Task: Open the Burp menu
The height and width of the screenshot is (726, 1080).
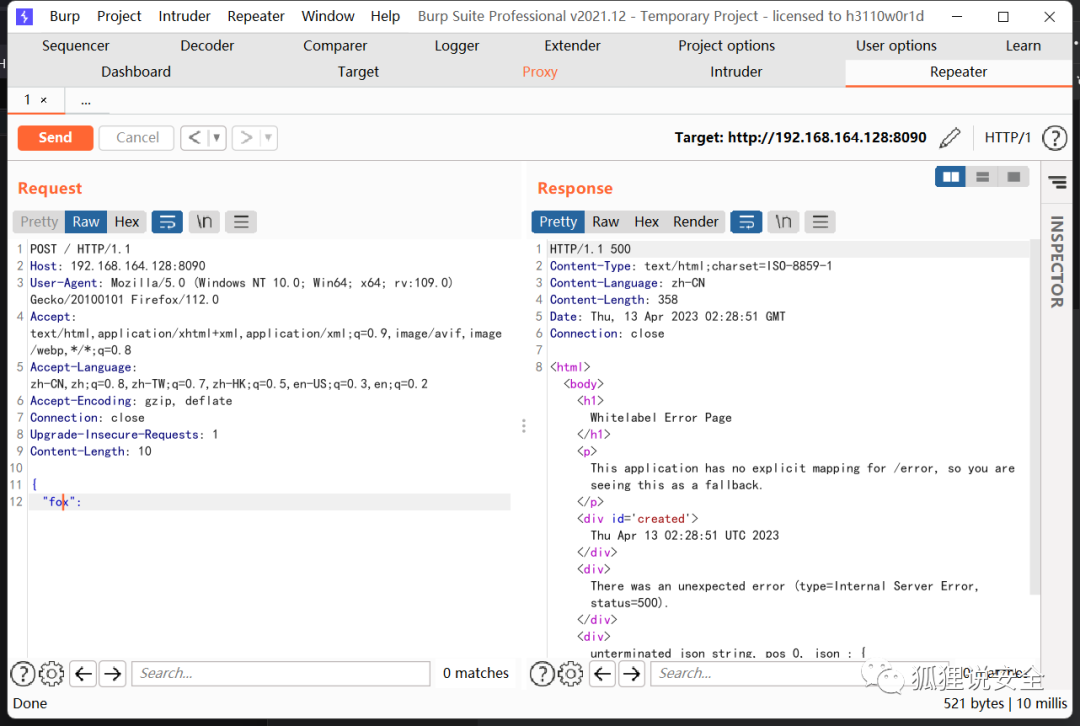Action: click(x=65, y=16)
